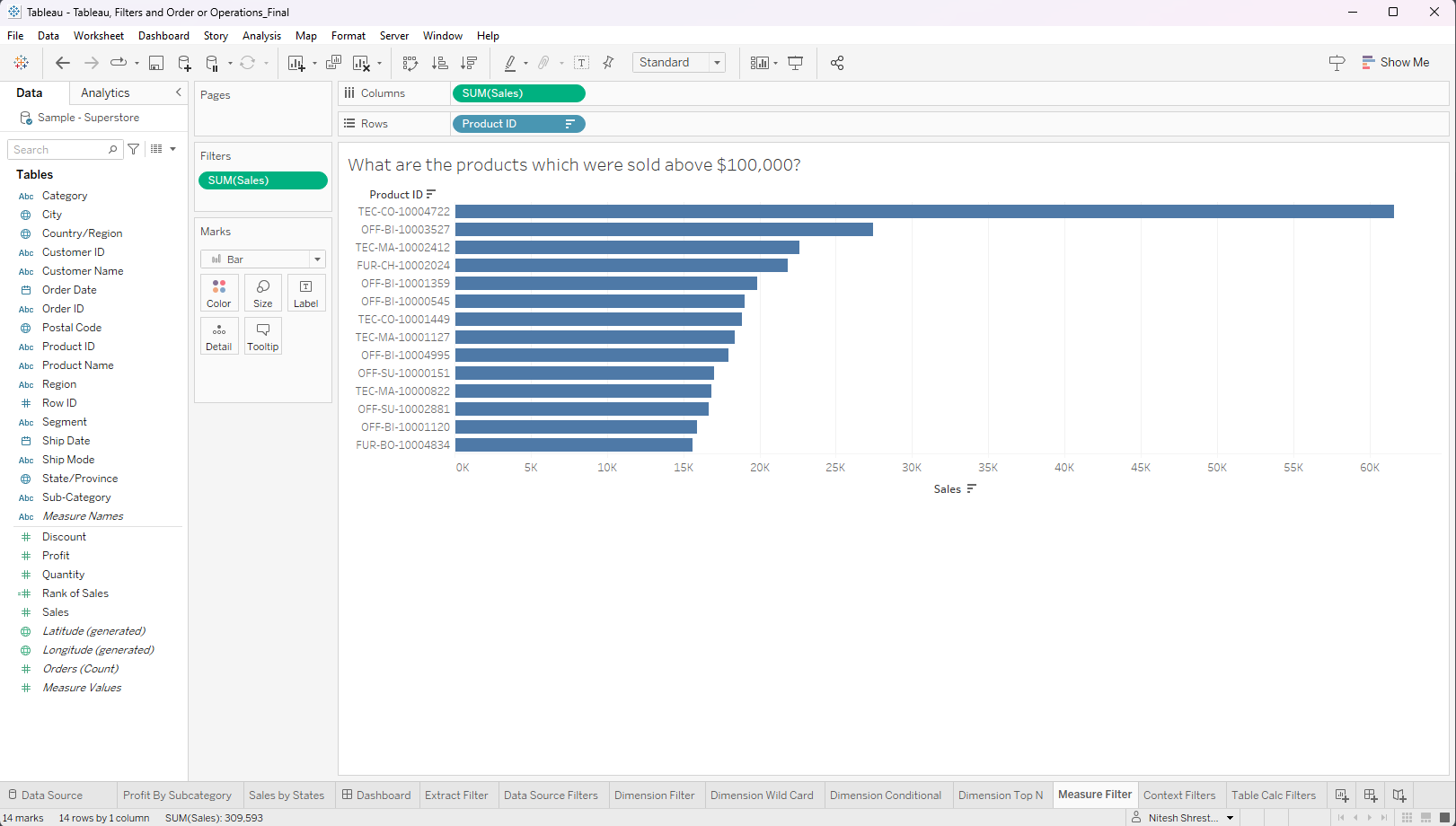The height and width of the screenshot is (826, 1456).
Task: Open the Color button in Marks card
Action: [x=219, y=294]
